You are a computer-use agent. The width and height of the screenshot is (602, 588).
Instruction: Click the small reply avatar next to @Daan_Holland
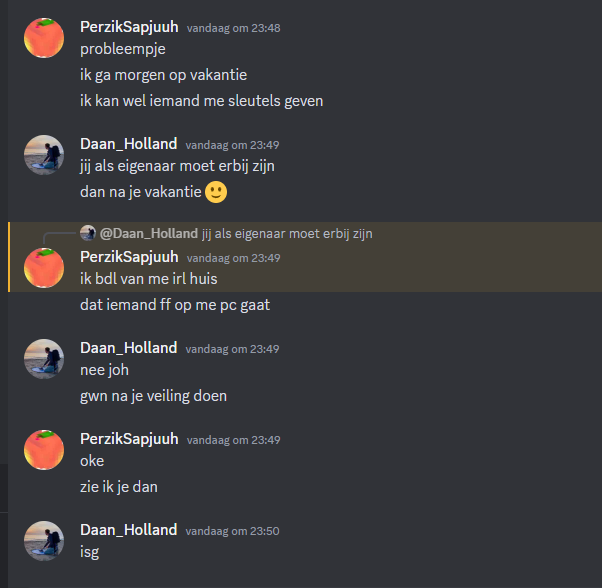[x=88, y=233]
